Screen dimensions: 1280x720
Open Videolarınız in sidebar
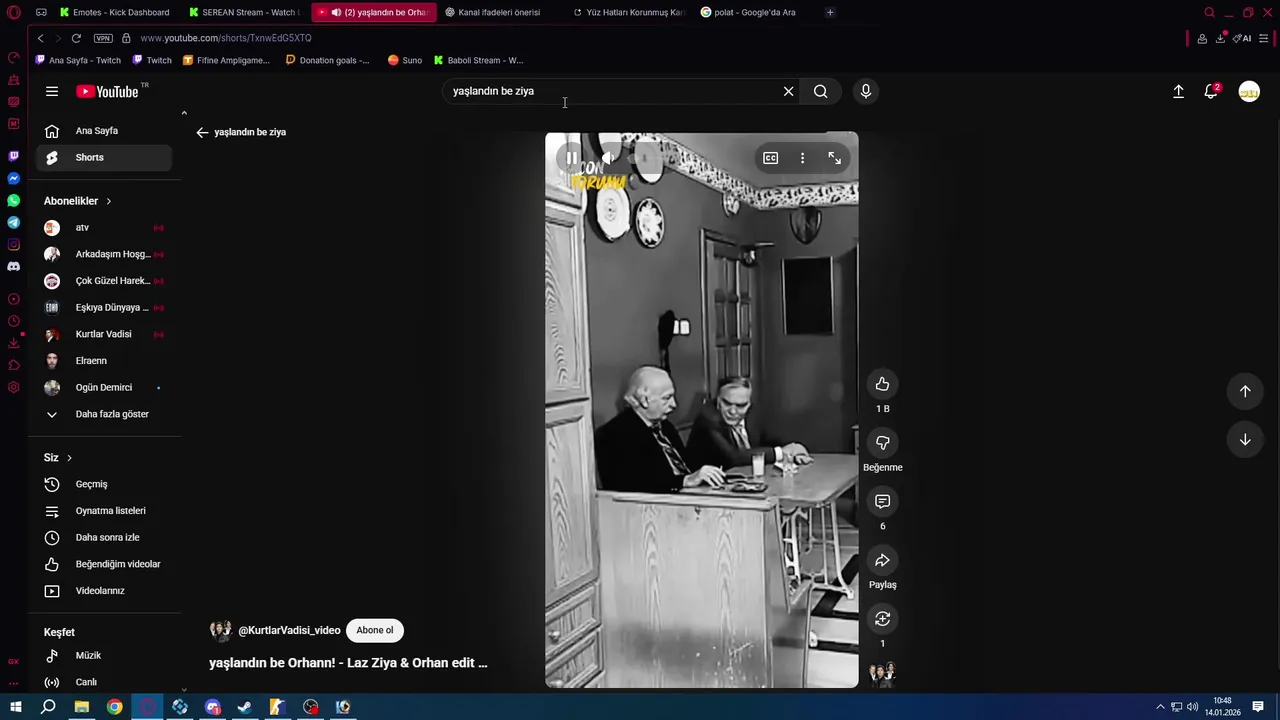(104, 591)
